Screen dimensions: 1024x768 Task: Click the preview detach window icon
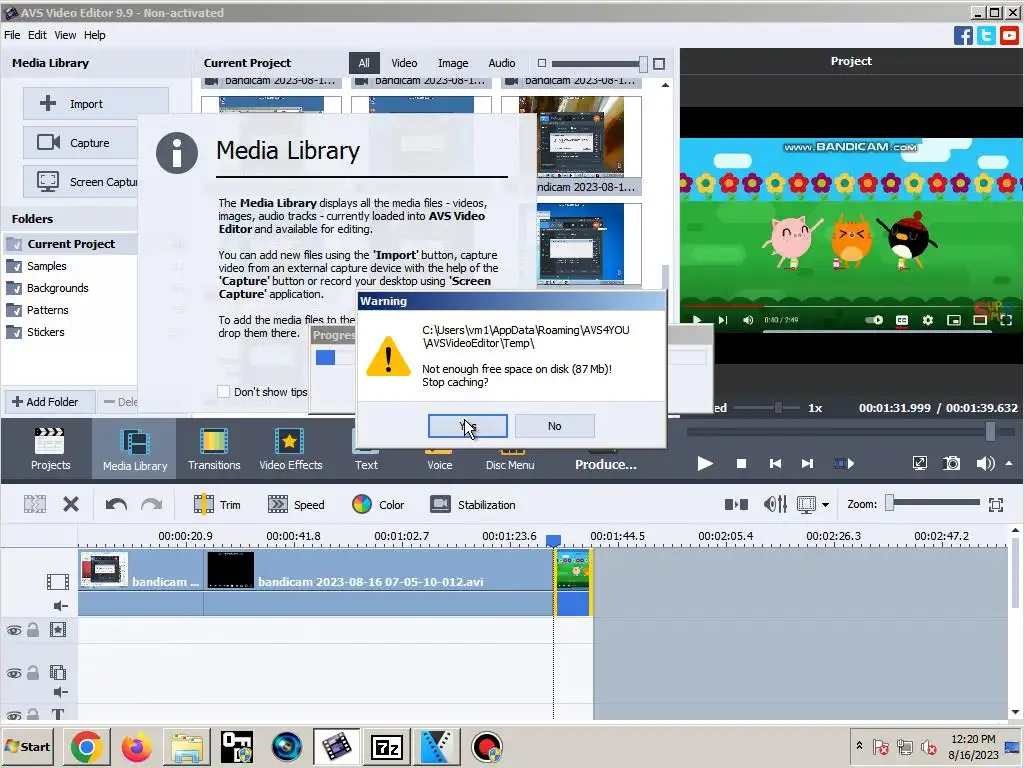(x=920, y=464)
